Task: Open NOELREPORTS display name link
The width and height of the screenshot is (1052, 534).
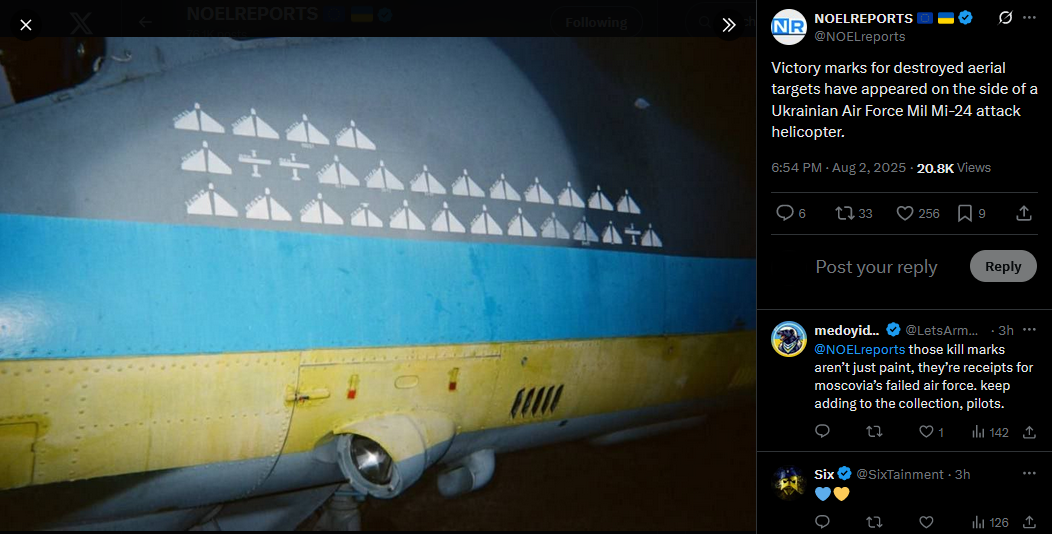Action: pos(863,18)
